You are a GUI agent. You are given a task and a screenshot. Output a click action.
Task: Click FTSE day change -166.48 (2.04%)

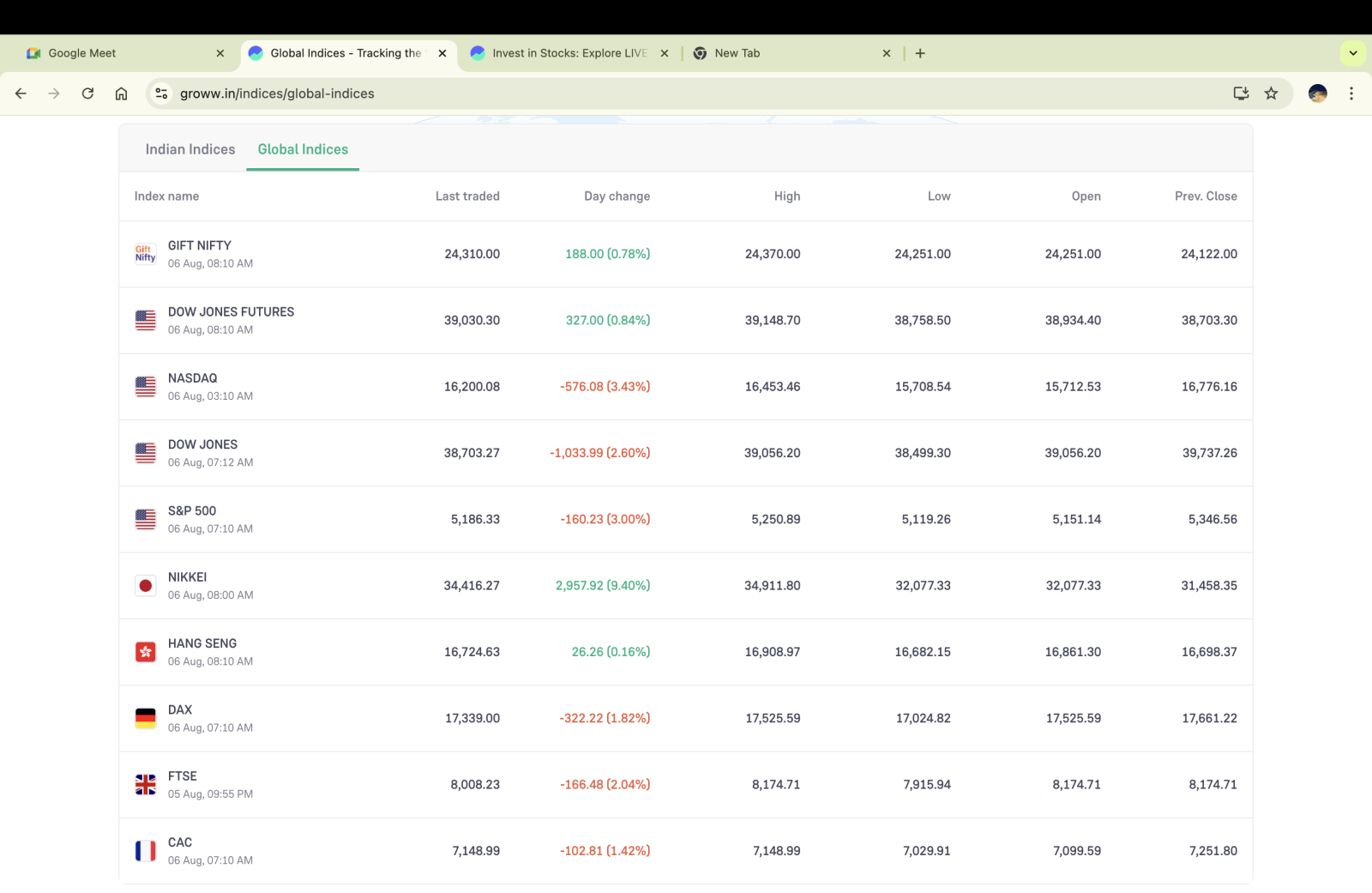coord(605,785)
